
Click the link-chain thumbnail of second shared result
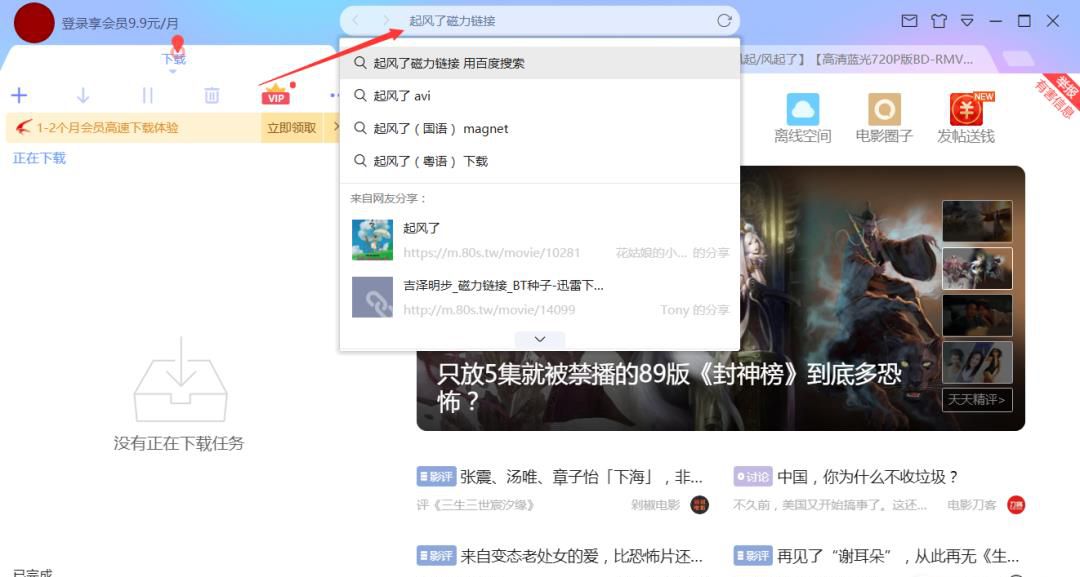click(x=373, y=297)
